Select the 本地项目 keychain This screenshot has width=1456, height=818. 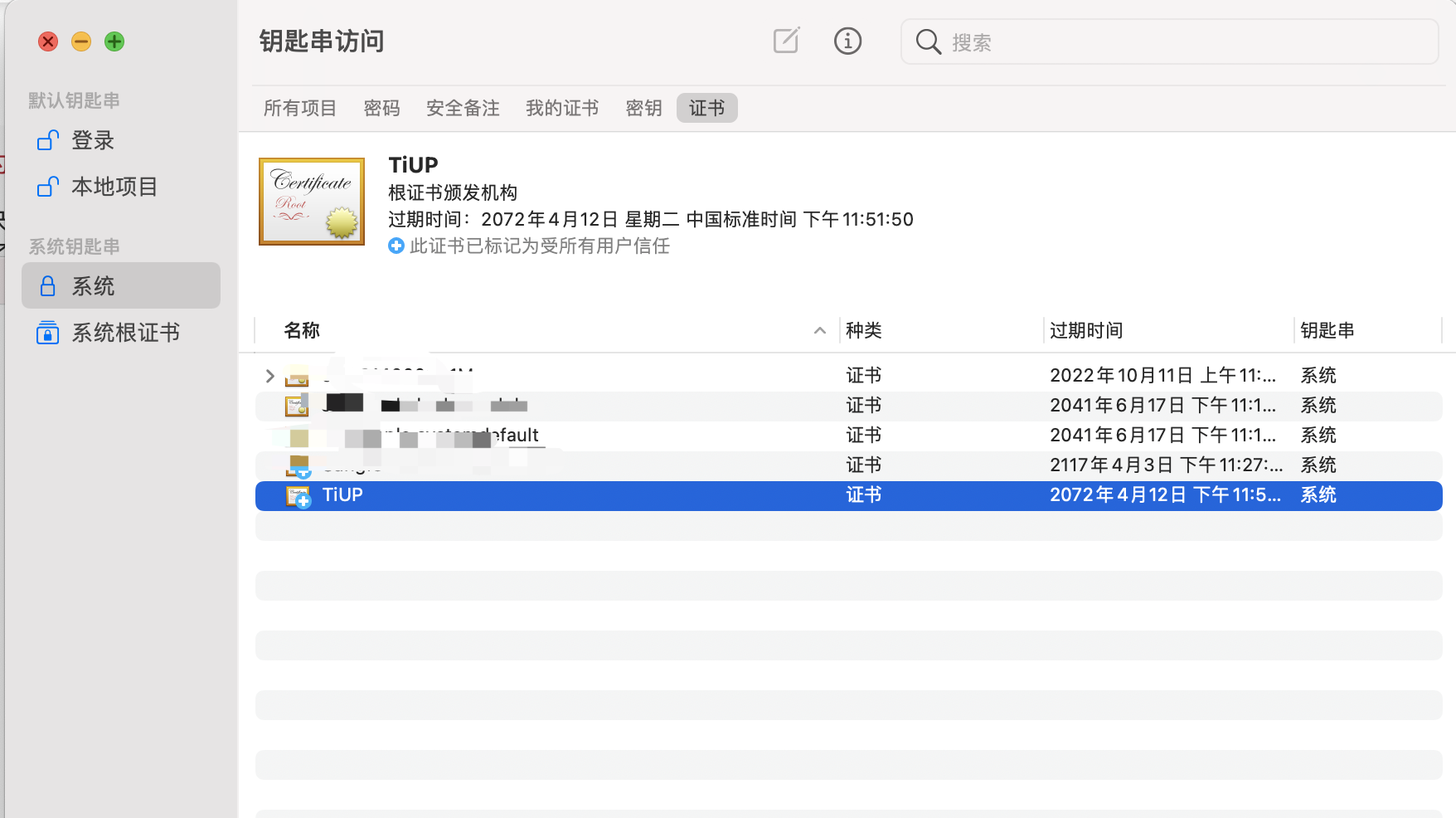tap(114, 187)
